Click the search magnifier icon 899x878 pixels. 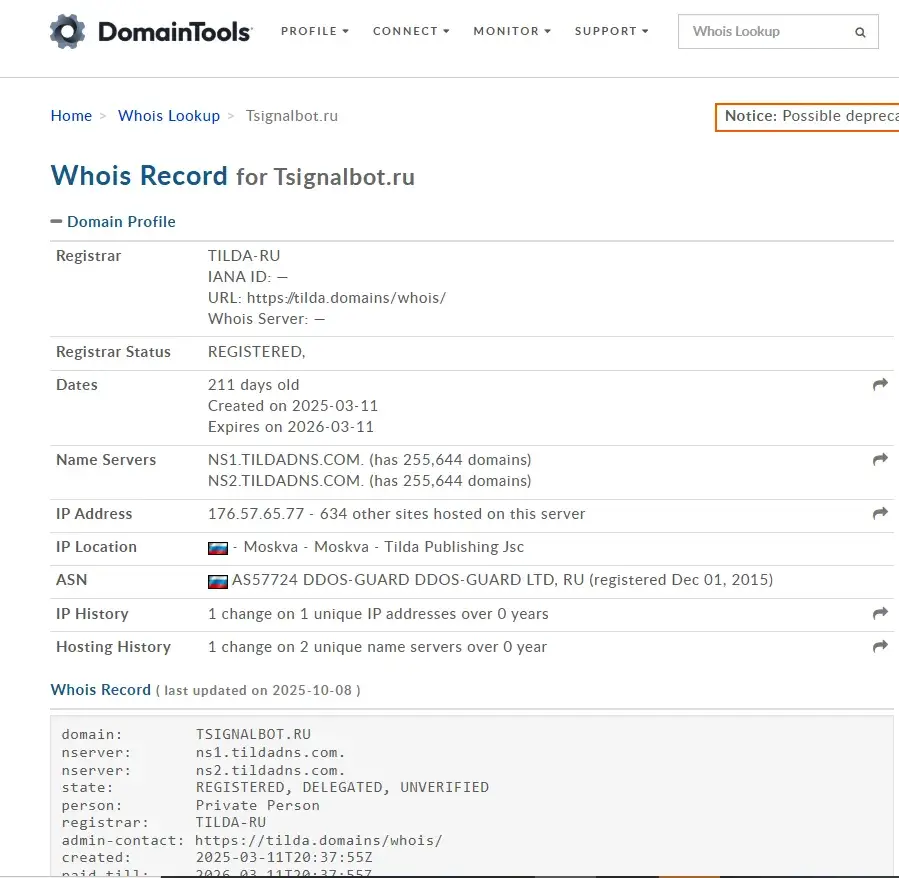pyautogui.click(x=860, y=32)
